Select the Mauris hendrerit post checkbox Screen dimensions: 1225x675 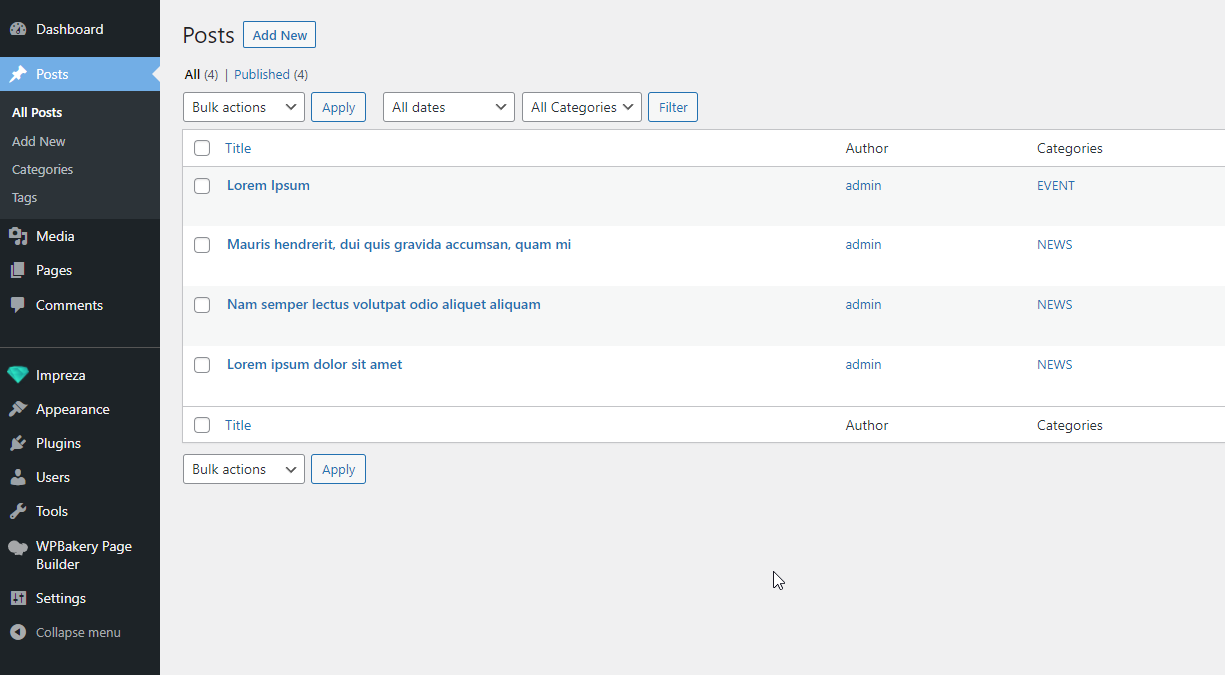[x=202, y=245]
